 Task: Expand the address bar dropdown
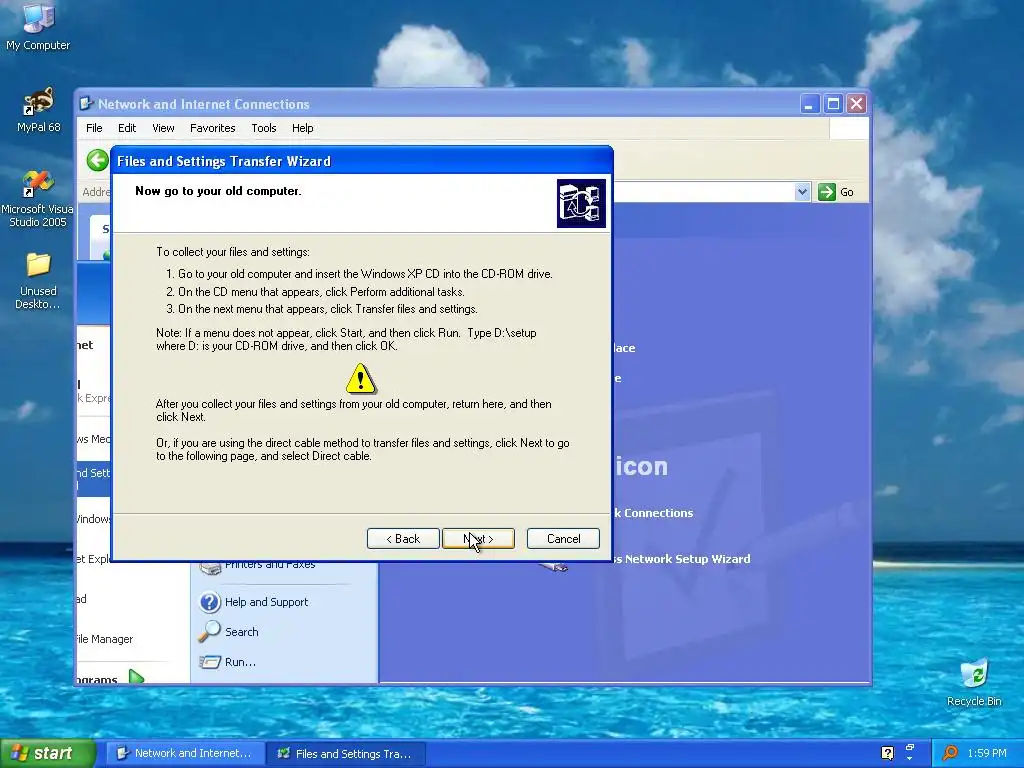[x=803, y=192]
